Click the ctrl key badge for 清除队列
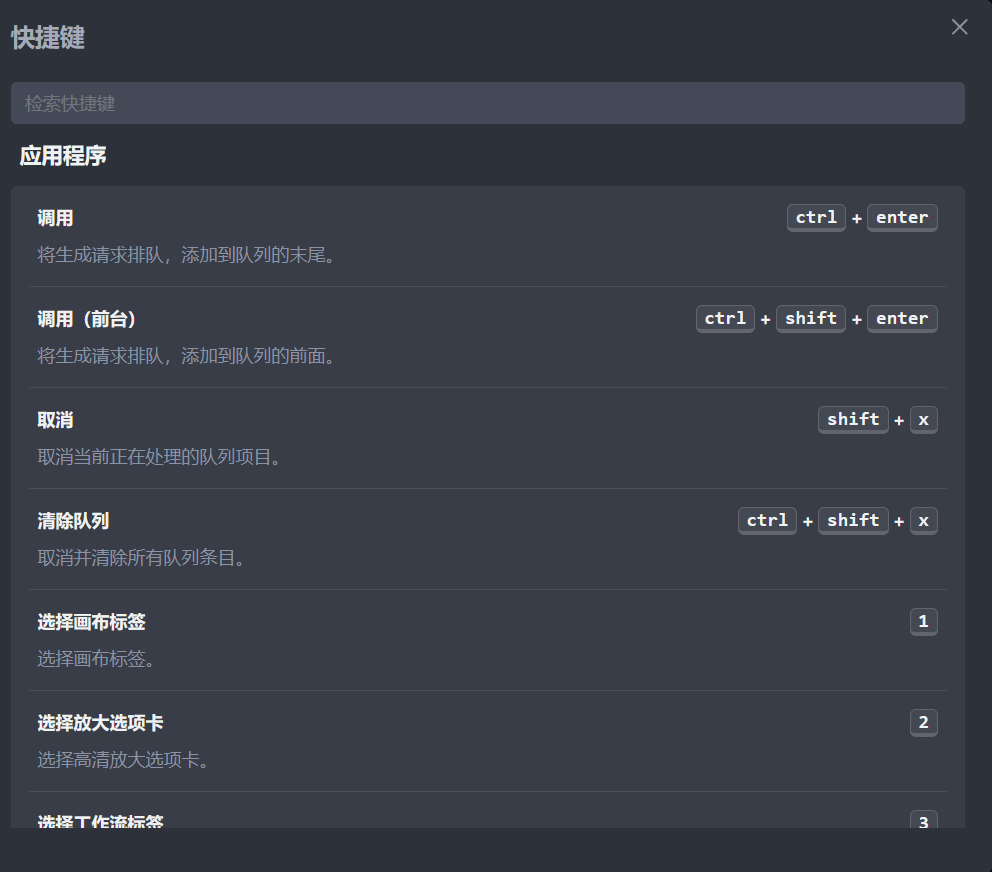The width and height of the screenshot is (992, 872). 767,521
